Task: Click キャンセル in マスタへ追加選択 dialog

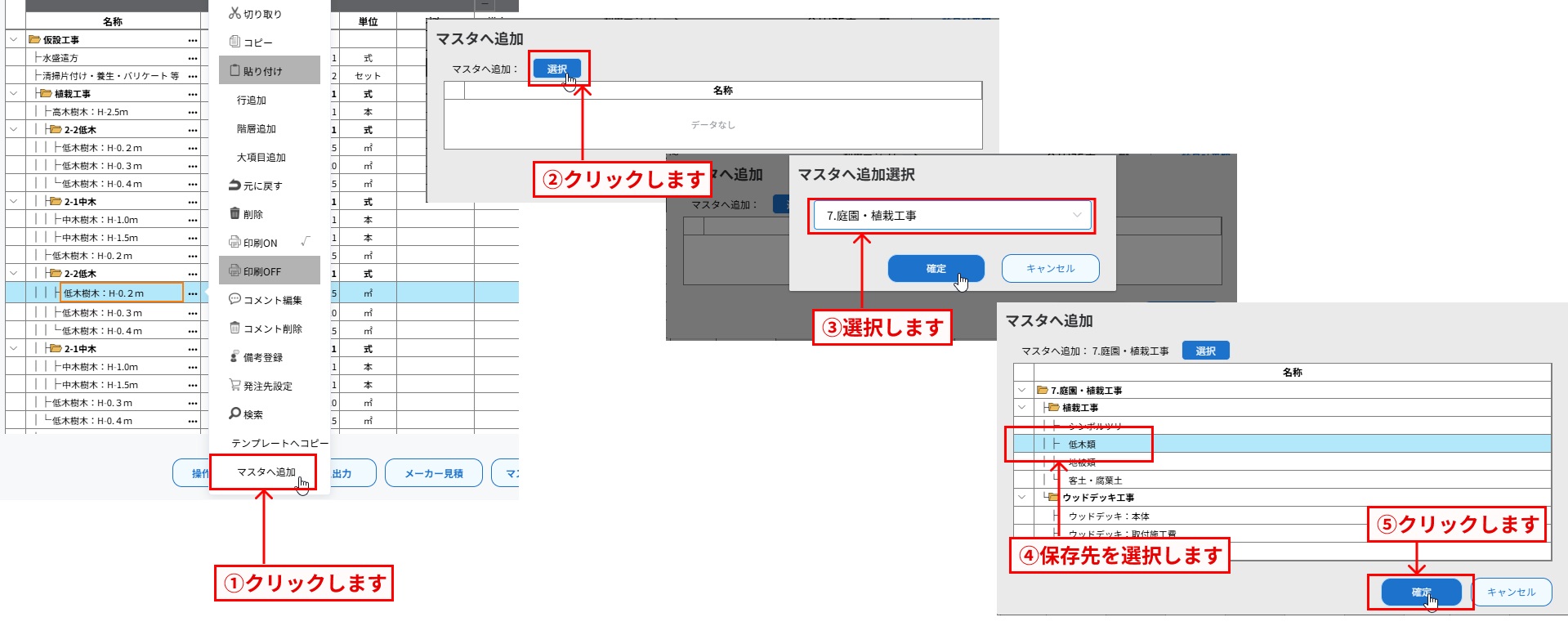Action: tap(1051, 268)
